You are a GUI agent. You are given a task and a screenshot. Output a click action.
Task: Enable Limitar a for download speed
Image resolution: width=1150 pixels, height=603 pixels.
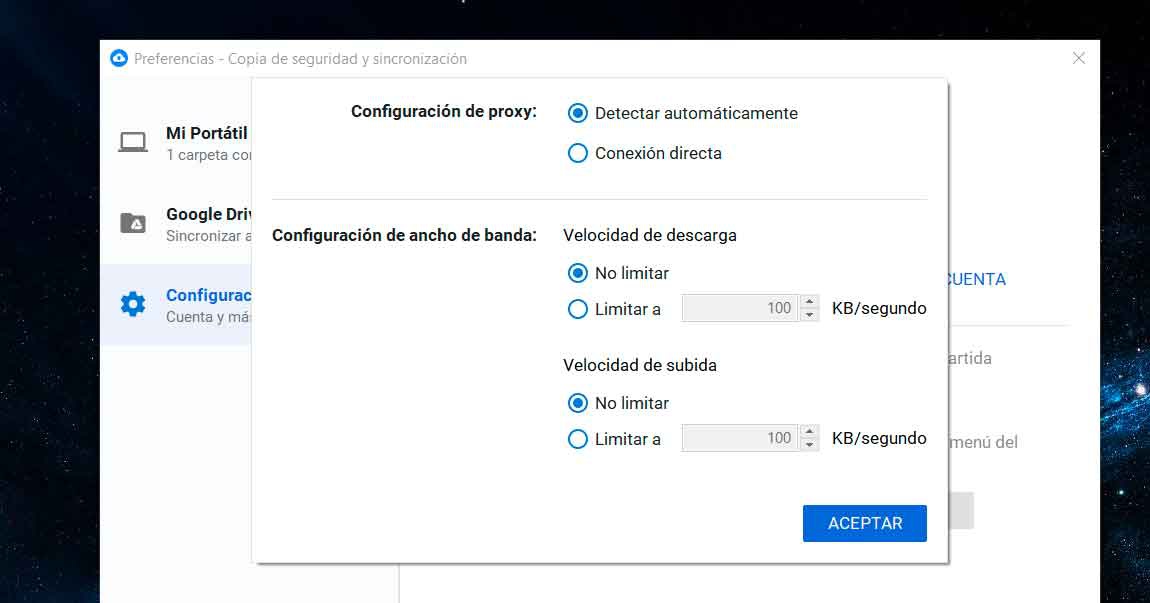(x=577, y=309)
